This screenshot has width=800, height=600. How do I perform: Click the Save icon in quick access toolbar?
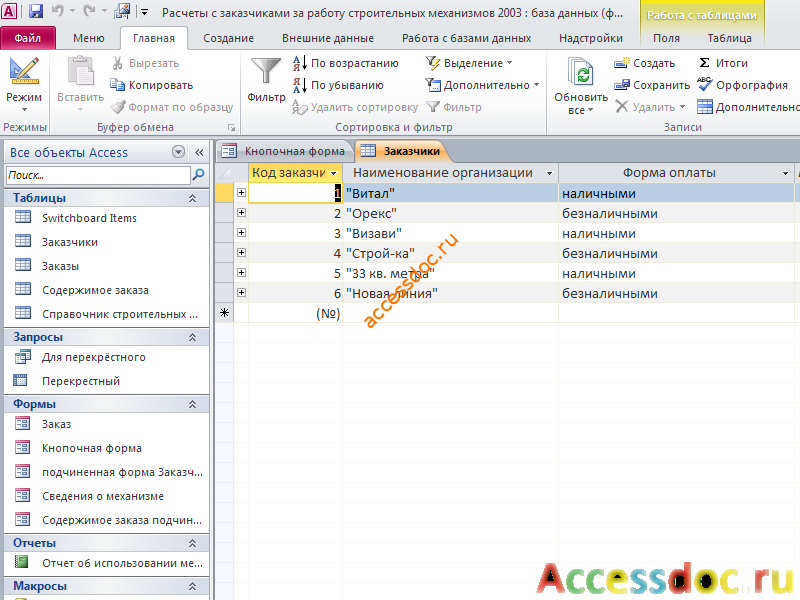[x=36, y=11]
